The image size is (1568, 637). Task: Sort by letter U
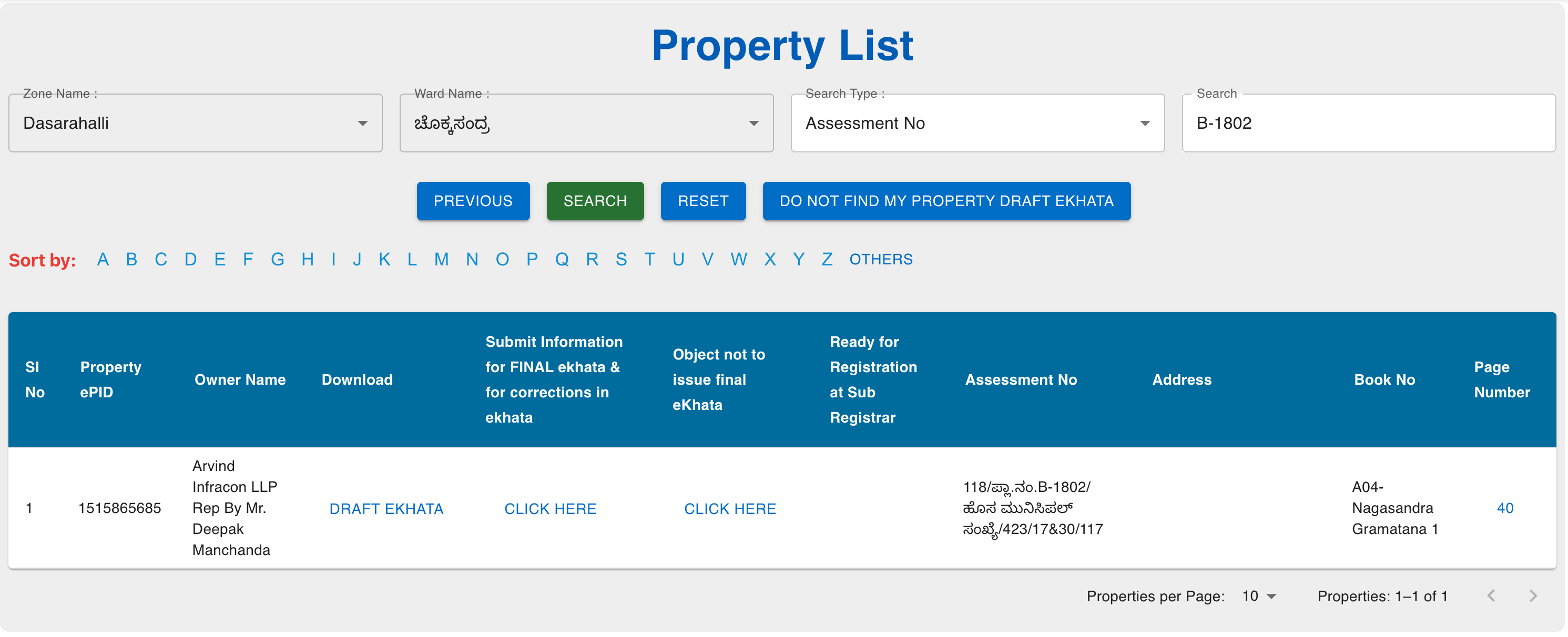coord(679,260)
